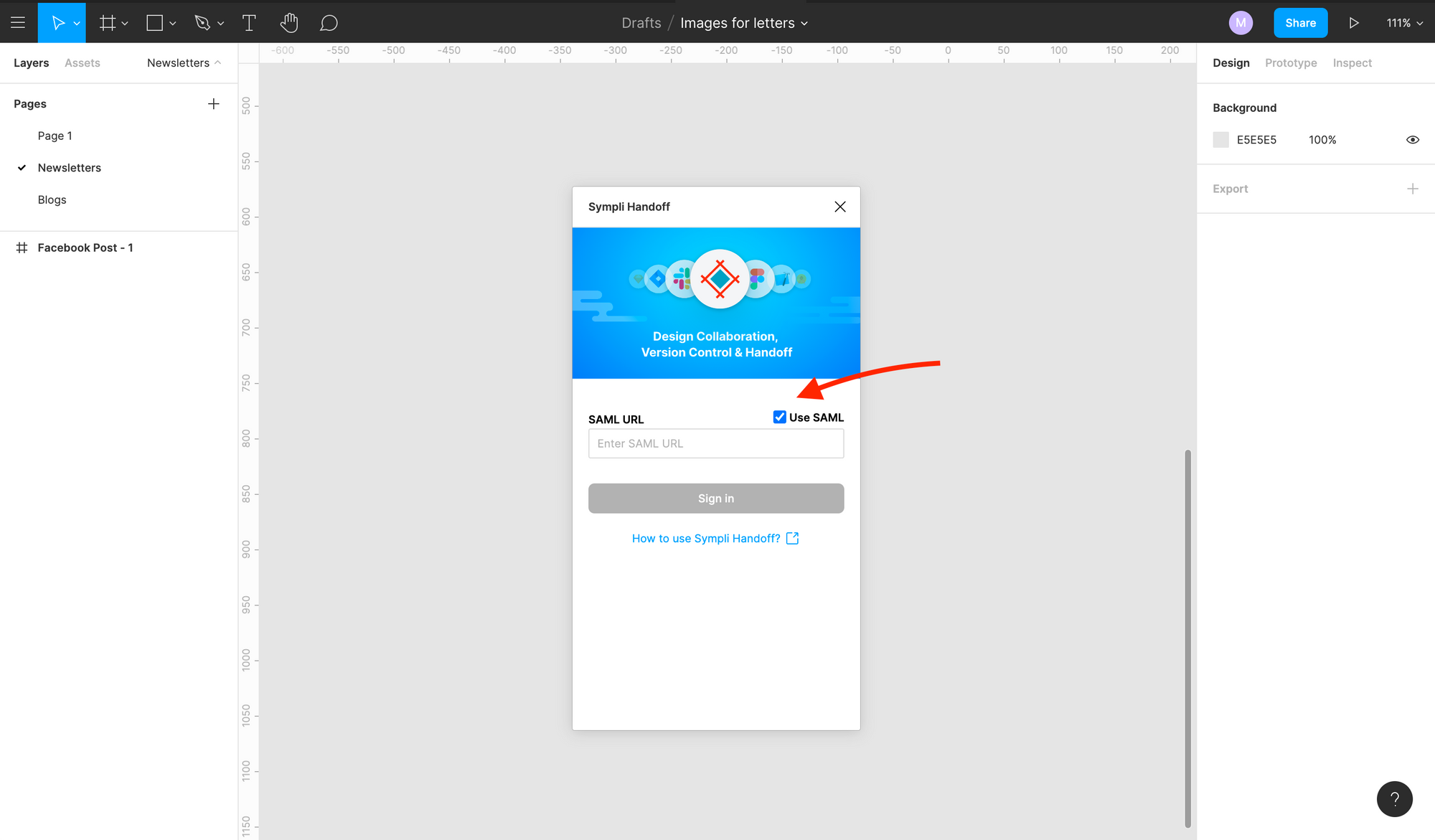This screenshot has width=1435, height=840.
Task: Click the user avatar M
Action: (1241, 23)
